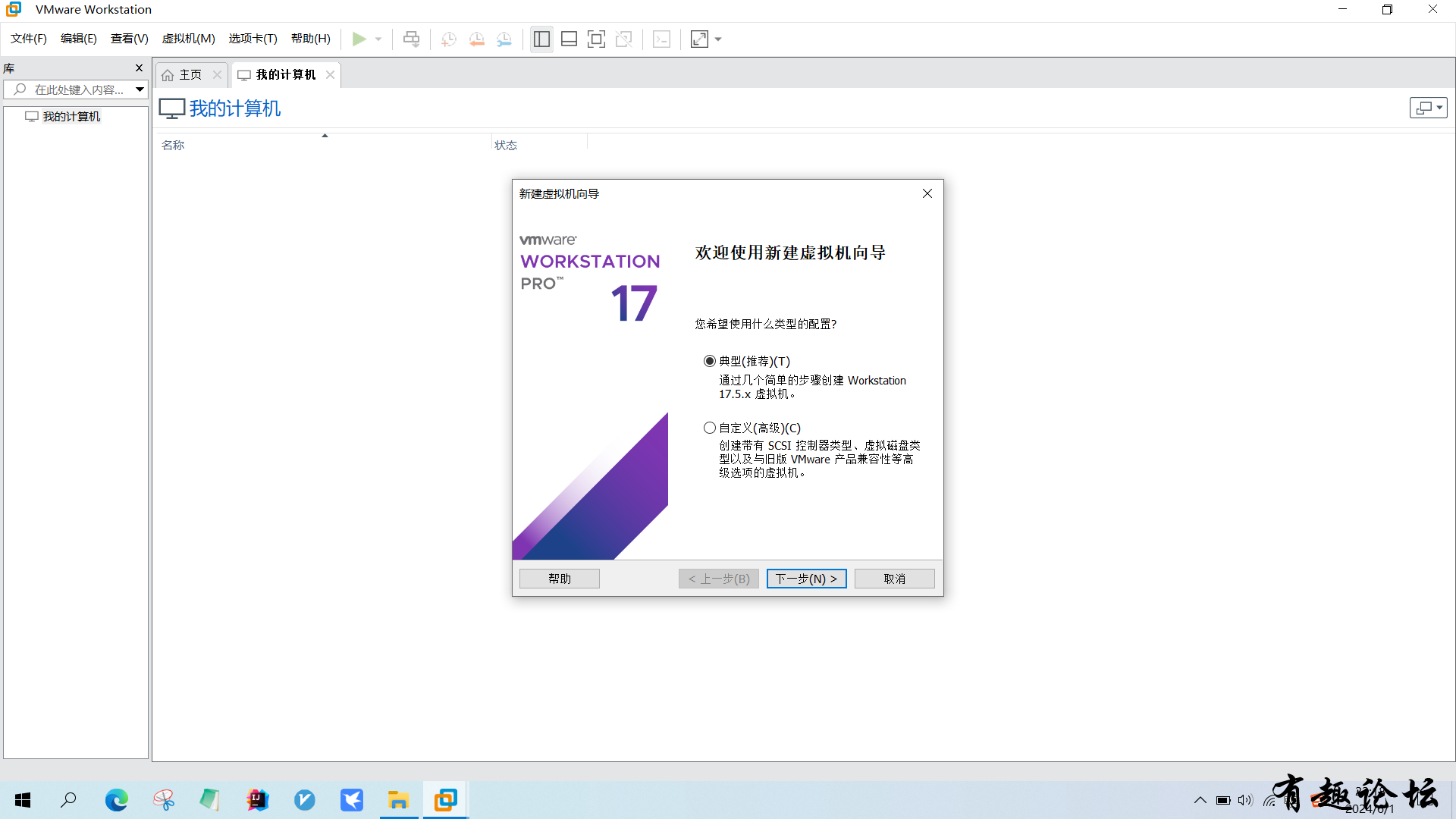Sort by the 名称 column header

tap(173, 145)
